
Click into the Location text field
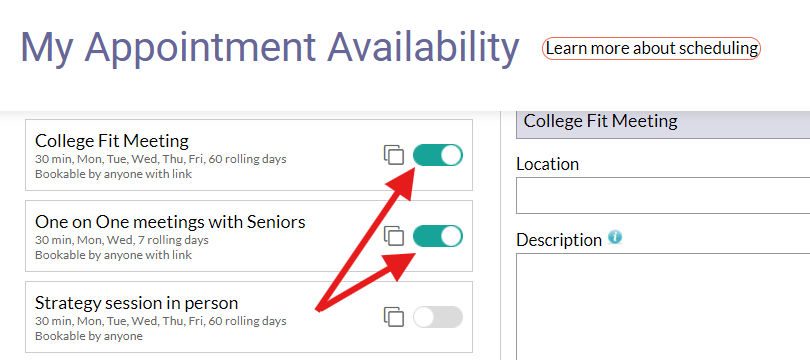click(x=663, y=195)
